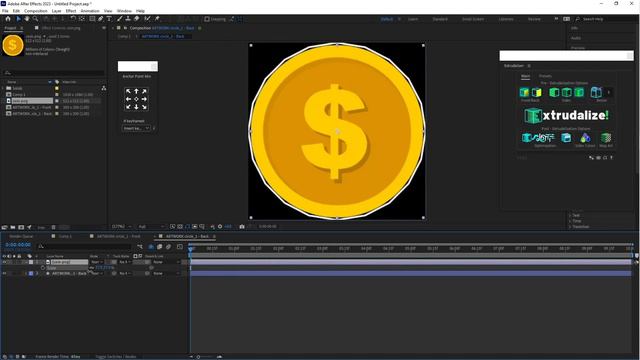Select the Libraries workspace
The height and width of the screenshot is (360, 640).
tap(506, 19)
